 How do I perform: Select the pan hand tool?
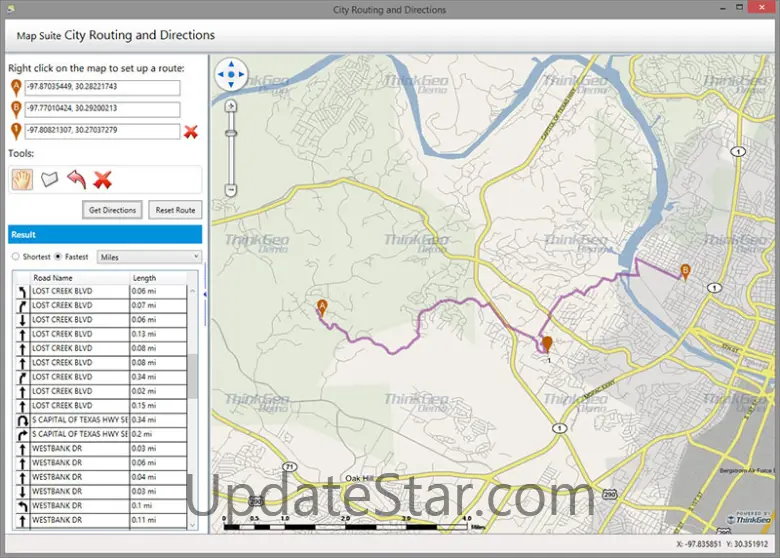pos(22,180)
